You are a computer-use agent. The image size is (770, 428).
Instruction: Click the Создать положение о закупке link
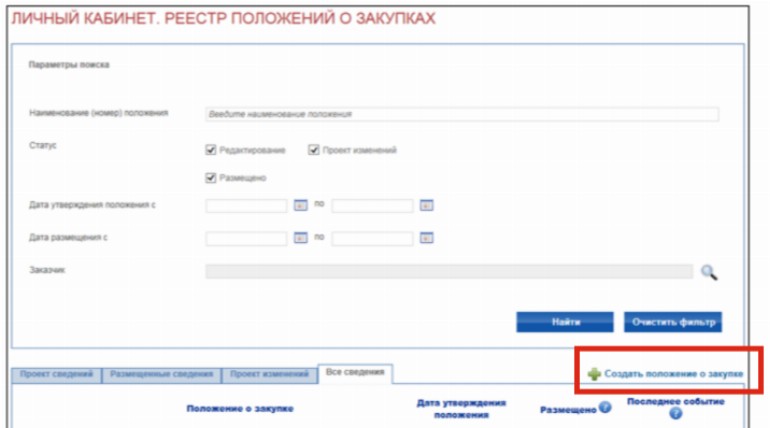tap(673, 374)
